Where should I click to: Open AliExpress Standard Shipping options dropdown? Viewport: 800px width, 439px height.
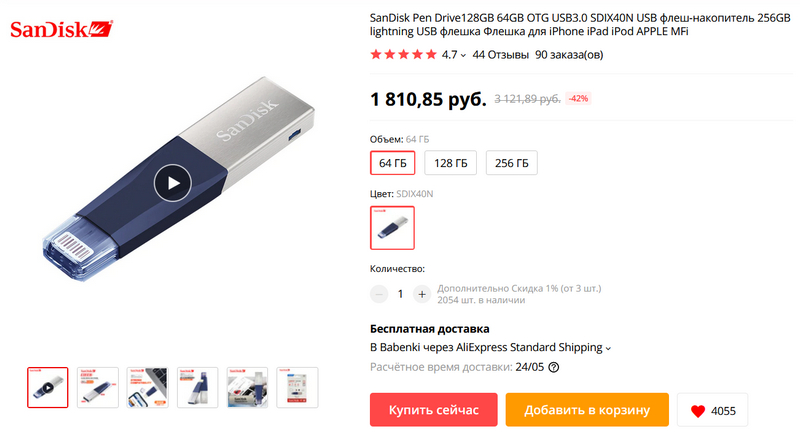tap(608, 348)
